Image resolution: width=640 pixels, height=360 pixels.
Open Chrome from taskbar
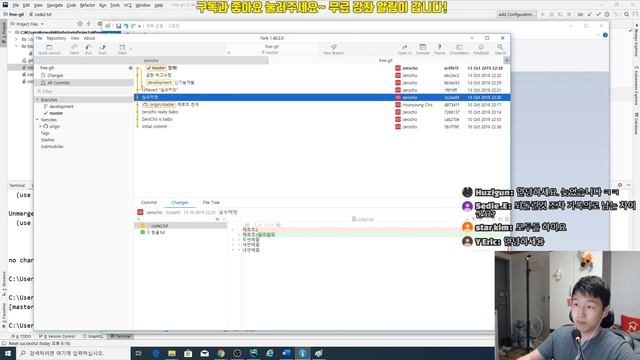[221, 353]
